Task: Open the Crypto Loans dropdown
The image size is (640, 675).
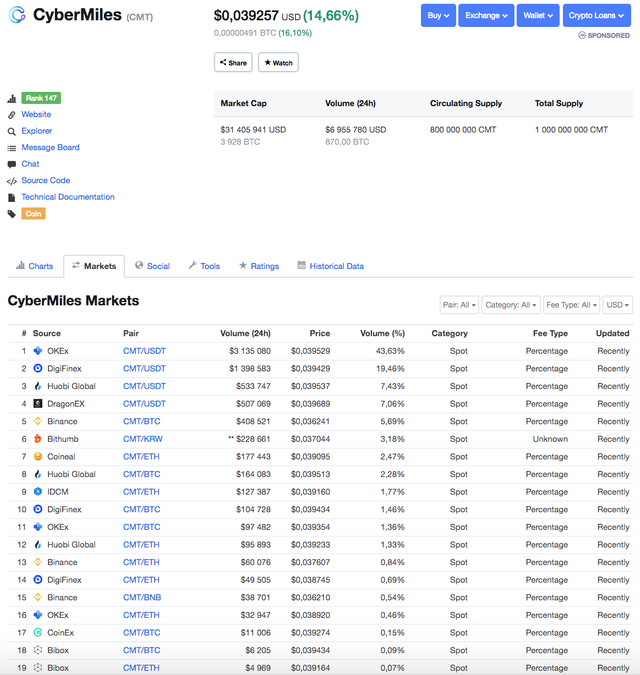Action: (x=597, y=15)
